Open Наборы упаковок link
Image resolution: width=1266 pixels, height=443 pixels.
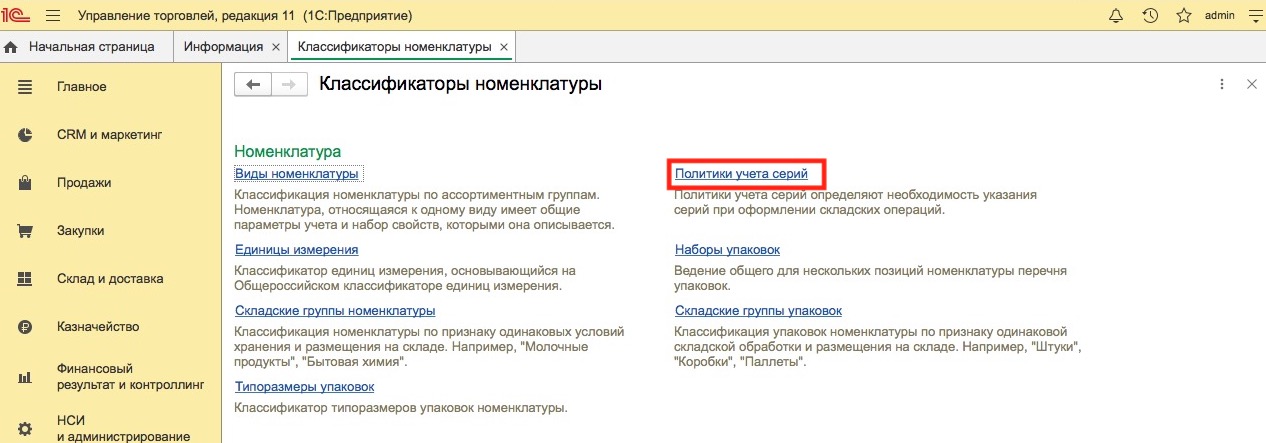click(727, 249)
